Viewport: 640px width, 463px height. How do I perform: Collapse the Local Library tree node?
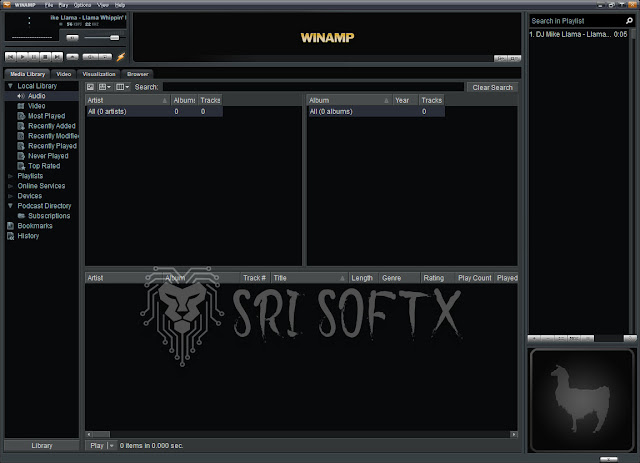click(x=10, y=86)
